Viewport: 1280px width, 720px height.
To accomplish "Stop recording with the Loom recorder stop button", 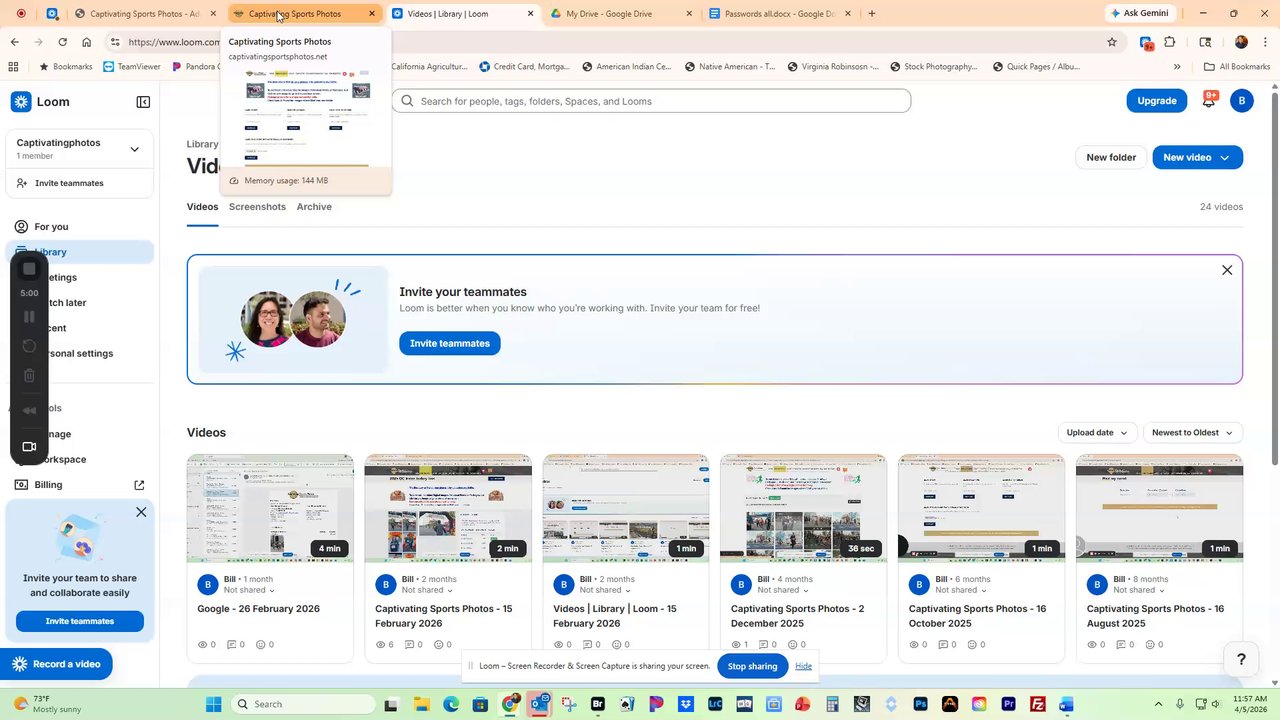I will [x=29, y=269].
